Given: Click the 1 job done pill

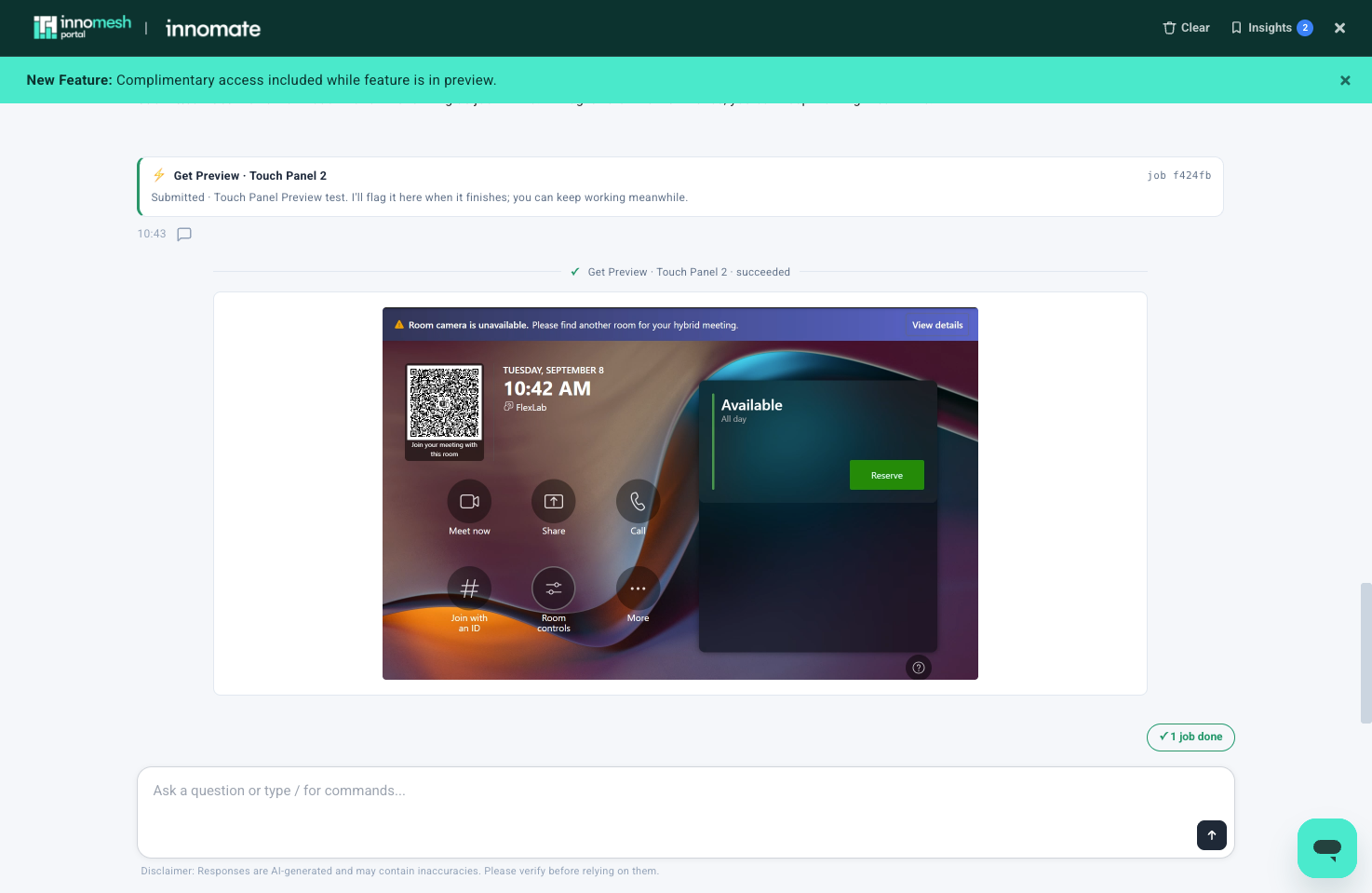Looking at the screenshot, I should coord(1190,737).
